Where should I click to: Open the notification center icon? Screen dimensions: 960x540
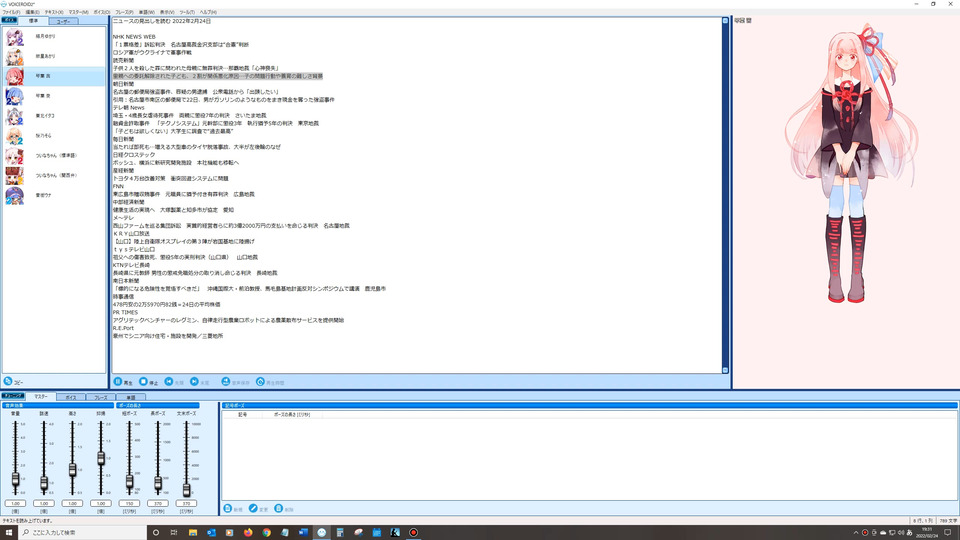tap(948, 533)
